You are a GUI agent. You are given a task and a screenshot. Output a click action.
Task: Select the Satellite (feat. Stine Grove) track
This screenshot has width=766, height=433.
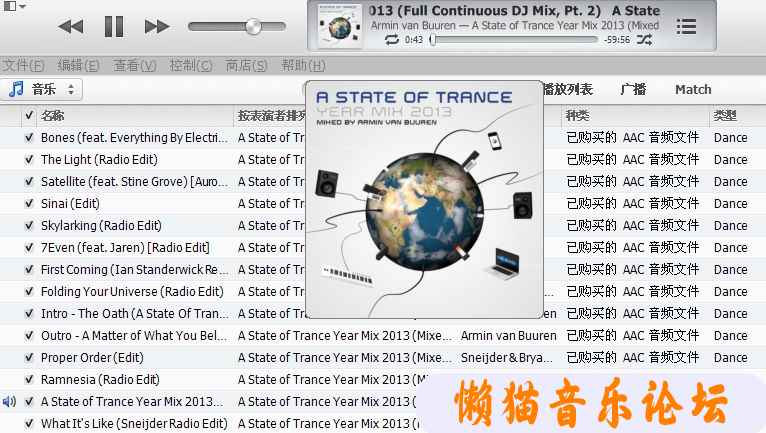134,182
